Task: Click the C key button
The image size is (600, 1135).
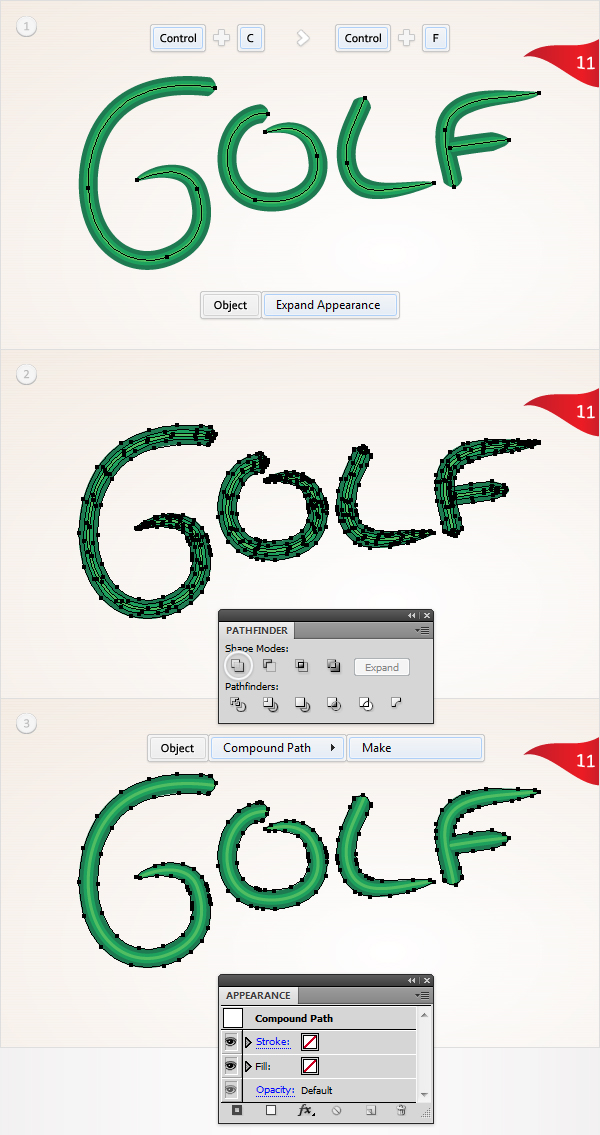Action: tap(250, 38)
